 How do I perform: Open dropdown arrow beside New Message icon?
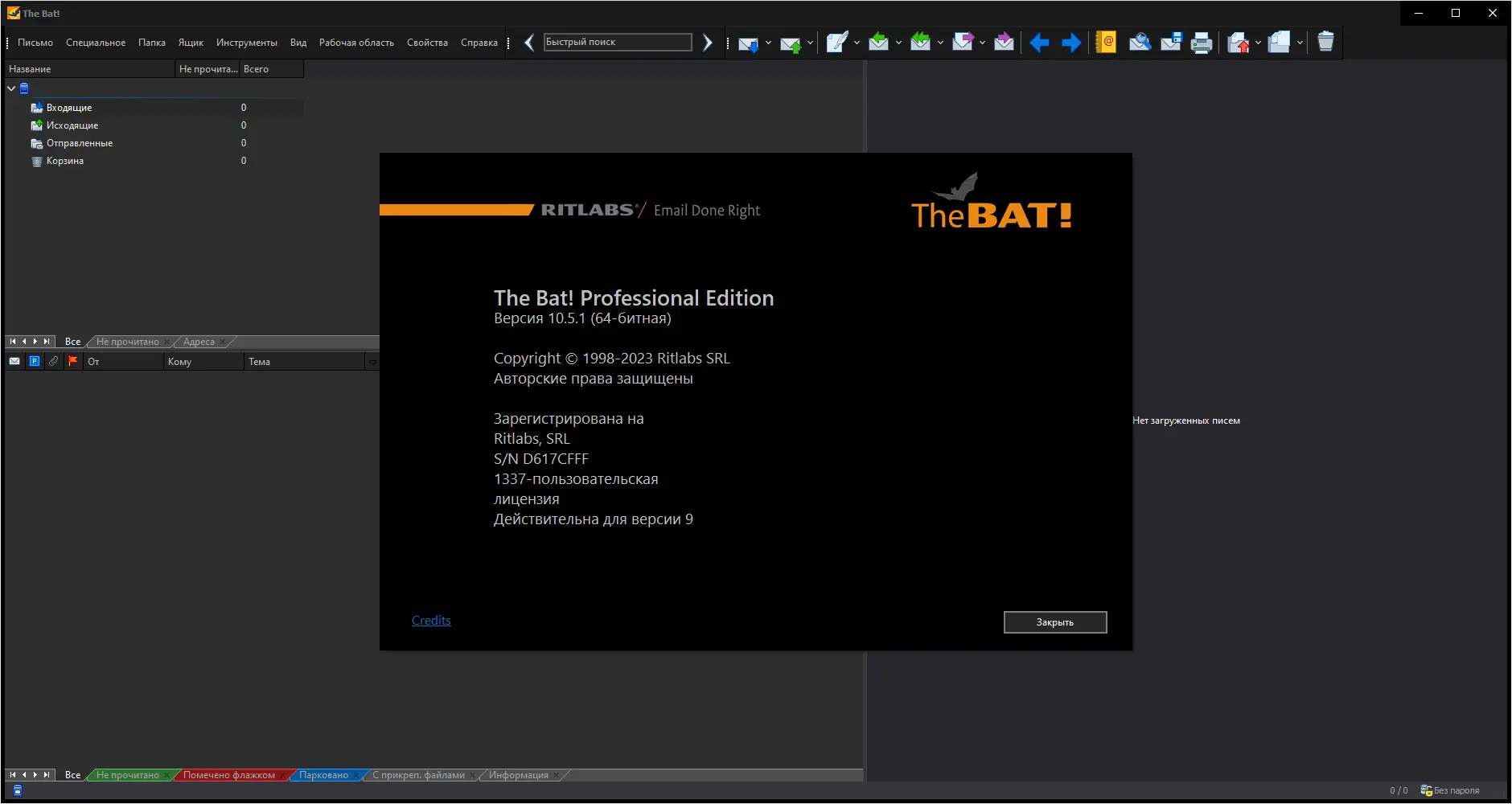[857, 43]
